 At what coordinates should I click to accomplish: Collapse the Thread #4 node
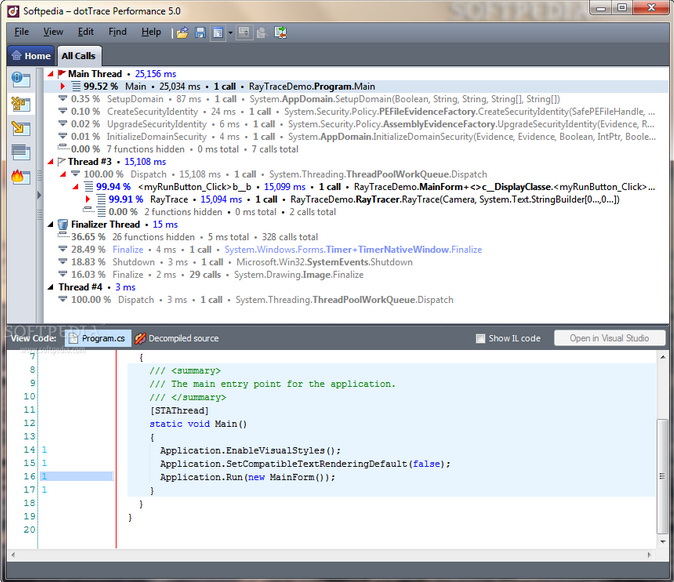50,288
